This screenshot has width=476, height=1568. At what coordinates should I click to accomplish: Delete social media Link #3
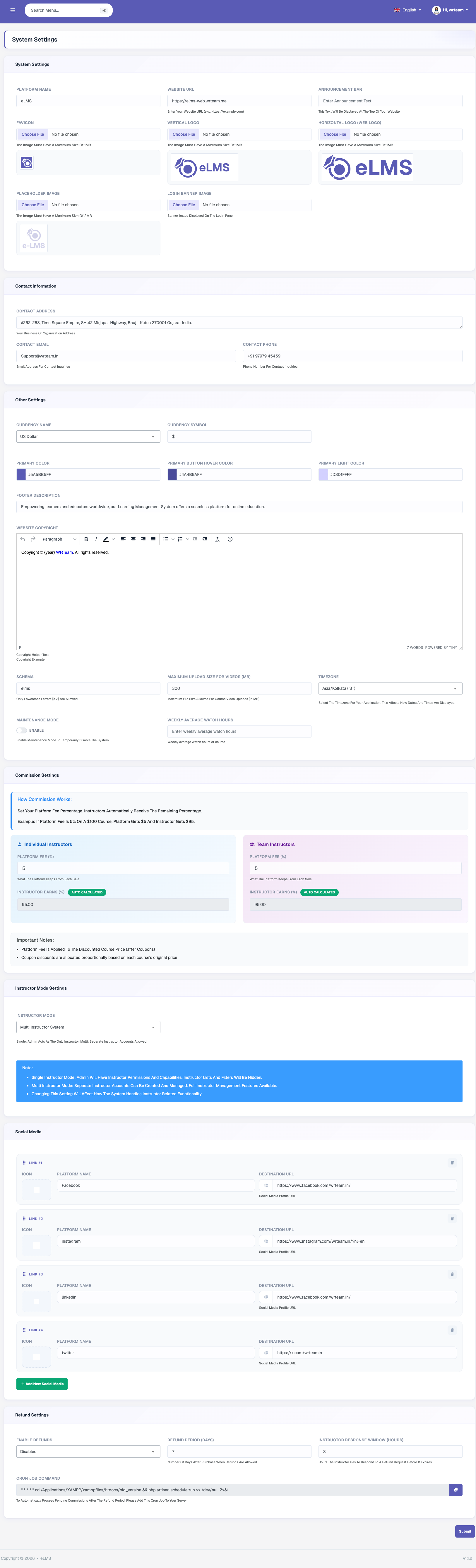click(452, 1274)
